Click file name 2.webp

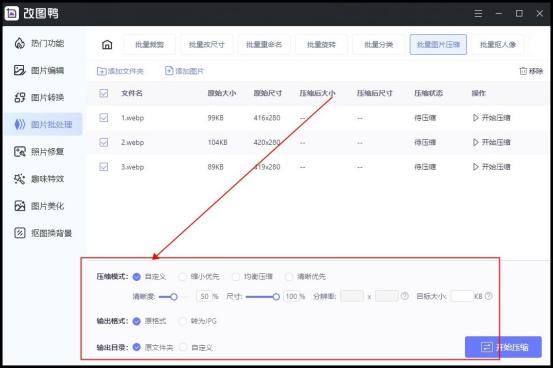coord(132,142)
